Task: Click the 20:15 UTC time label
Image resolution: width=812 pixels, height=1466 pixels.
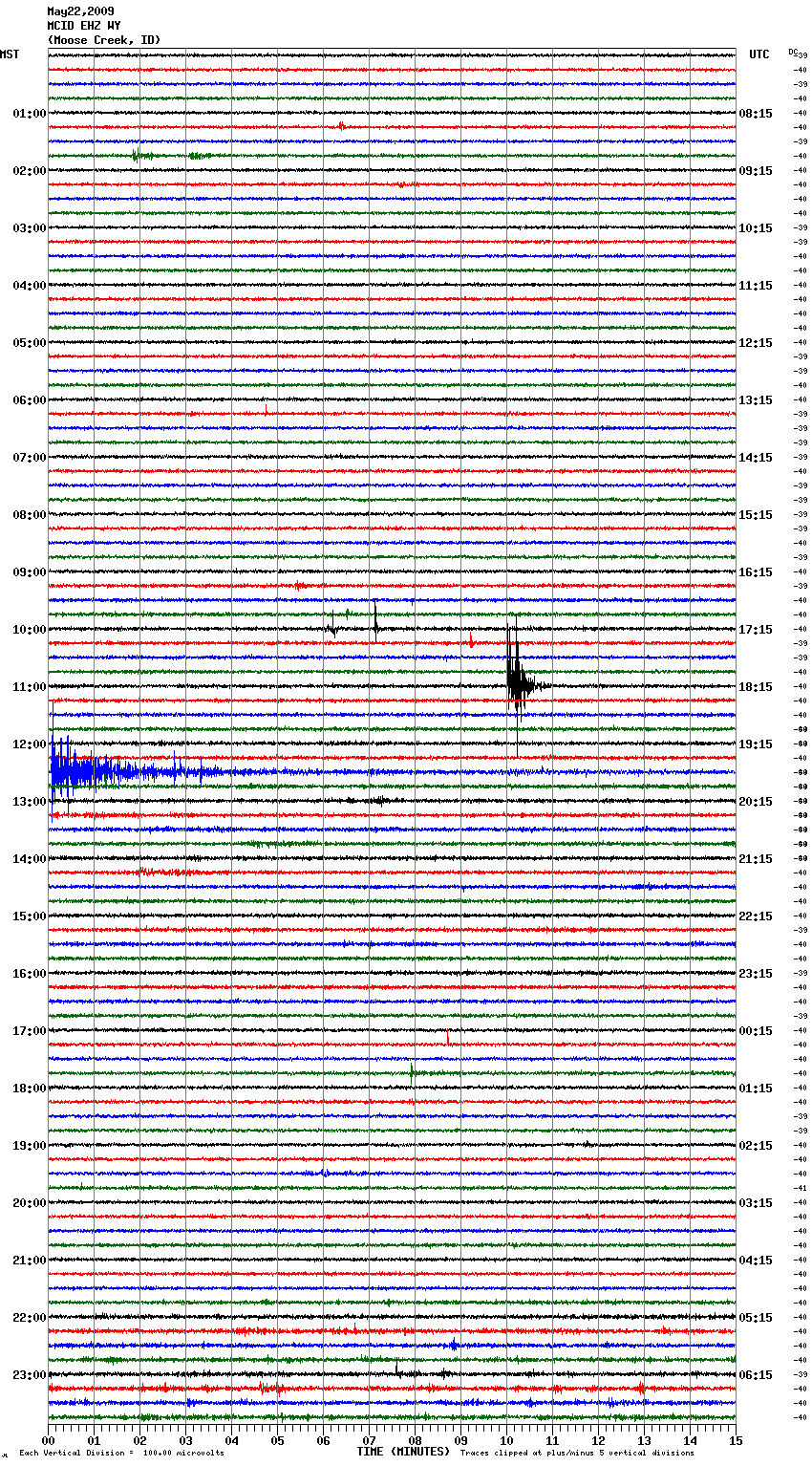Action: pyautogui.click(x=756, y=802)
